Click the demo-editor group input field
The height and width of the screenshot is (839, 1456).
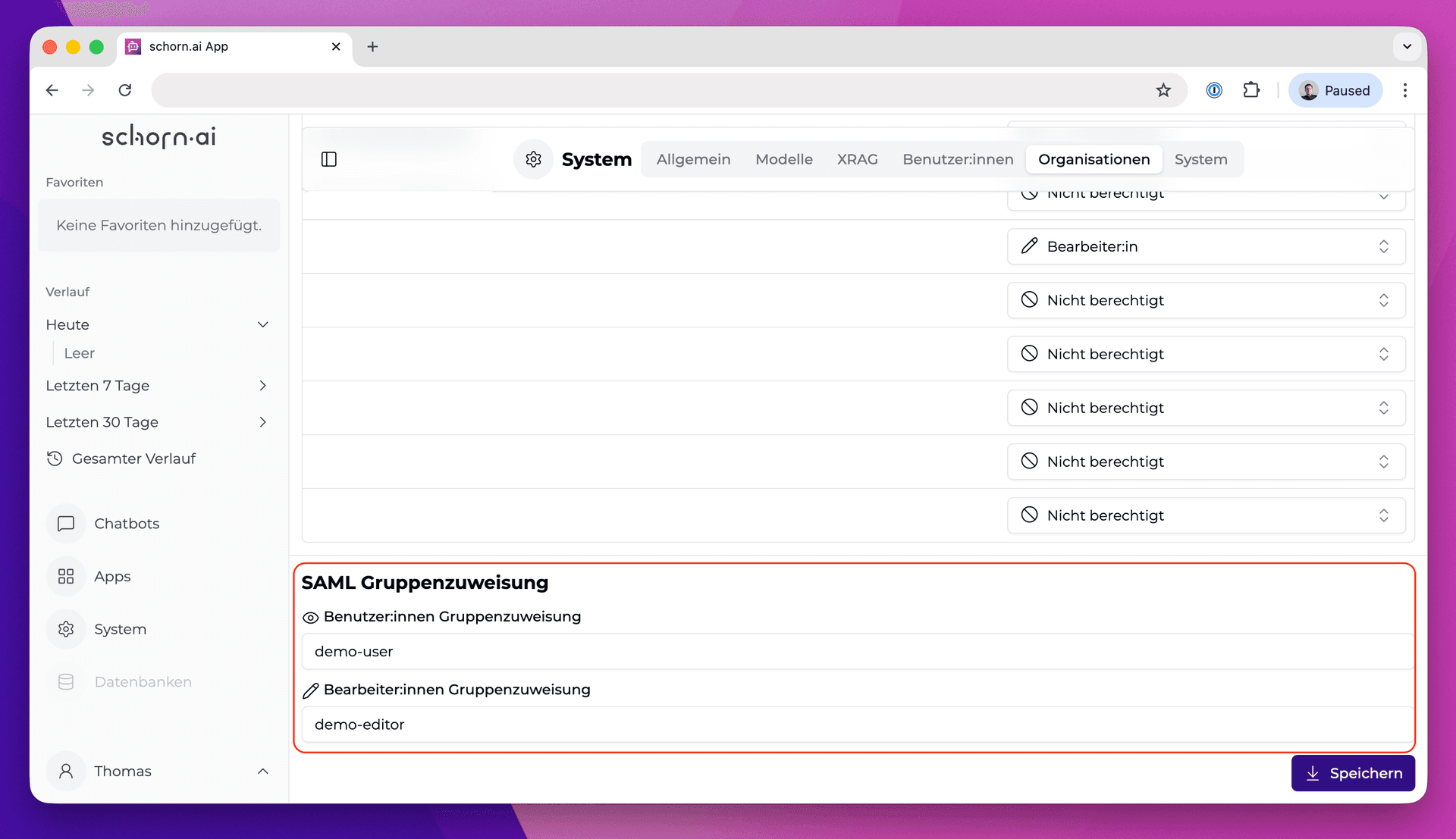coord(857,725)
